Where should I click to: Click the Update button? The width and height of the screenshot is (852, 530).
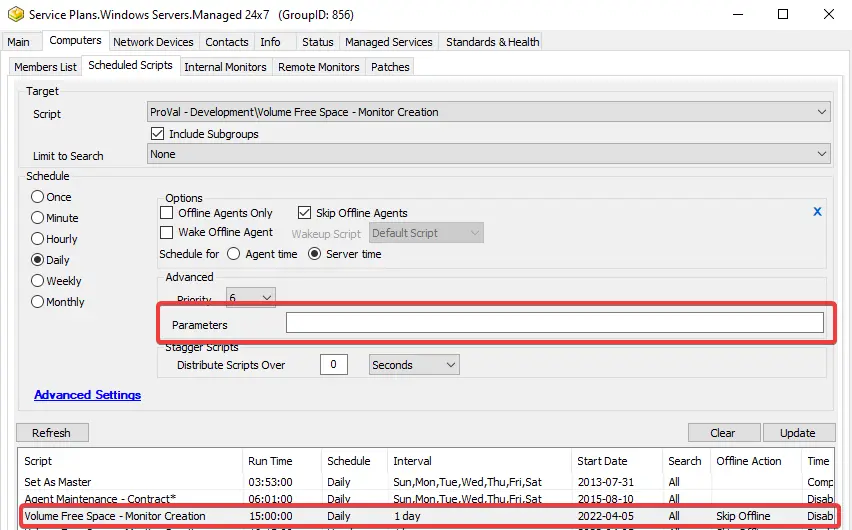point(799,433)
